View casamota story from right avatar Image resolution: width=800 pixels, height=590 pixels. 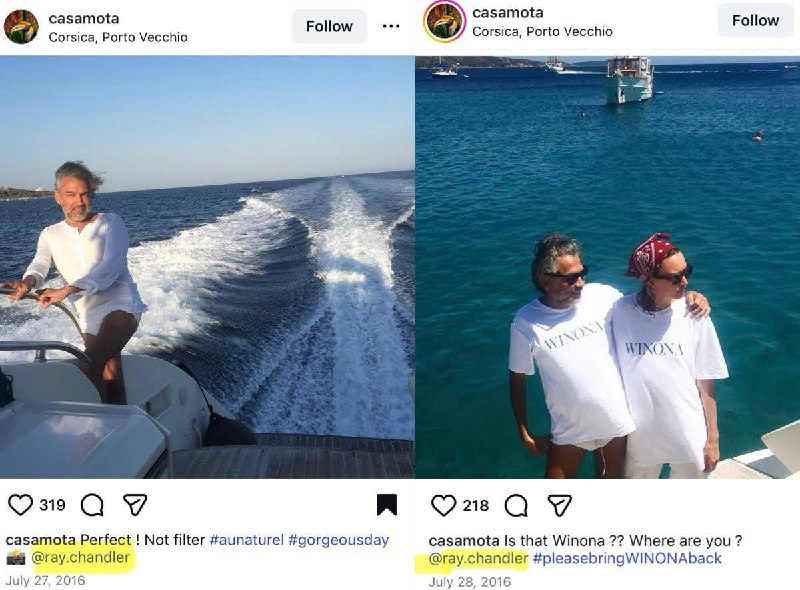pos(444,21)
